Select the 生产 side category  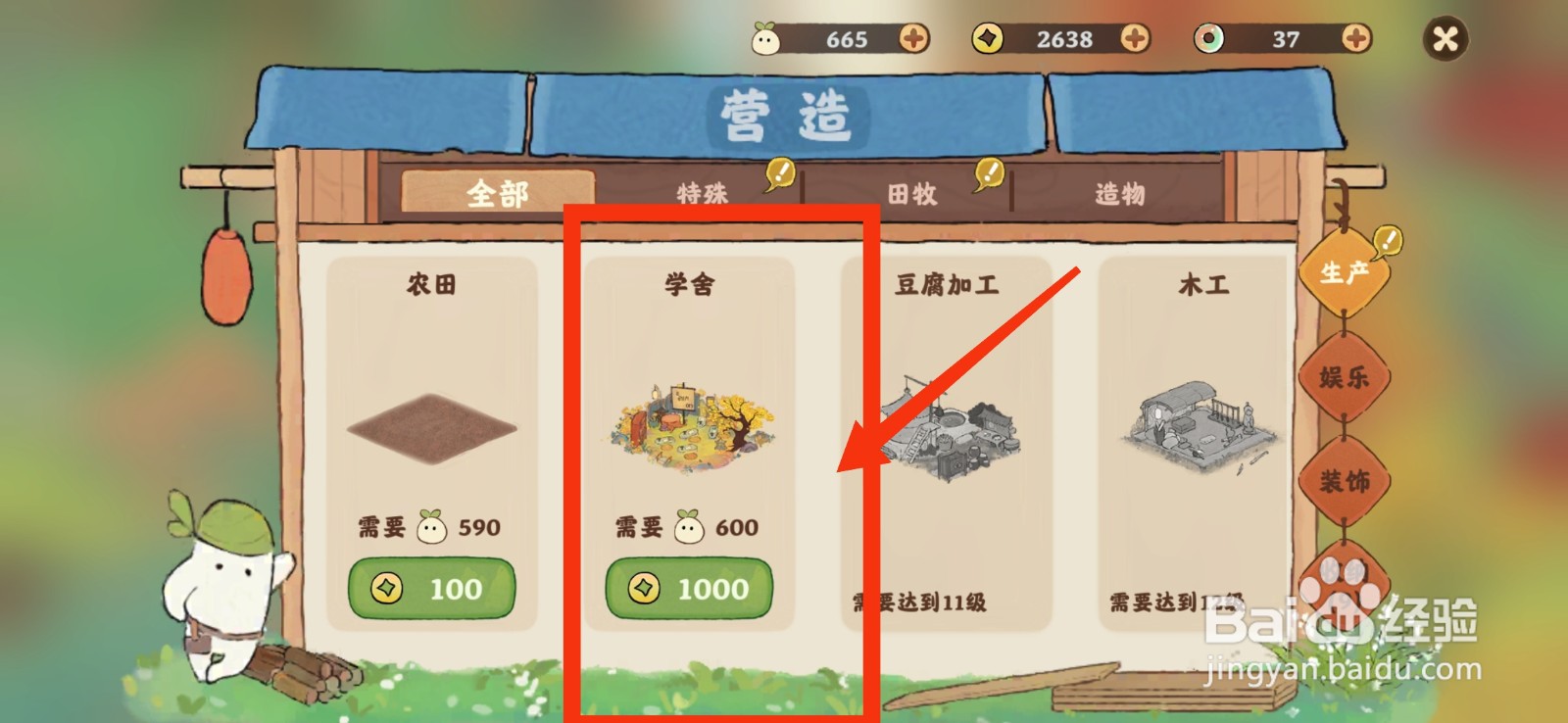pos(1344,271)
